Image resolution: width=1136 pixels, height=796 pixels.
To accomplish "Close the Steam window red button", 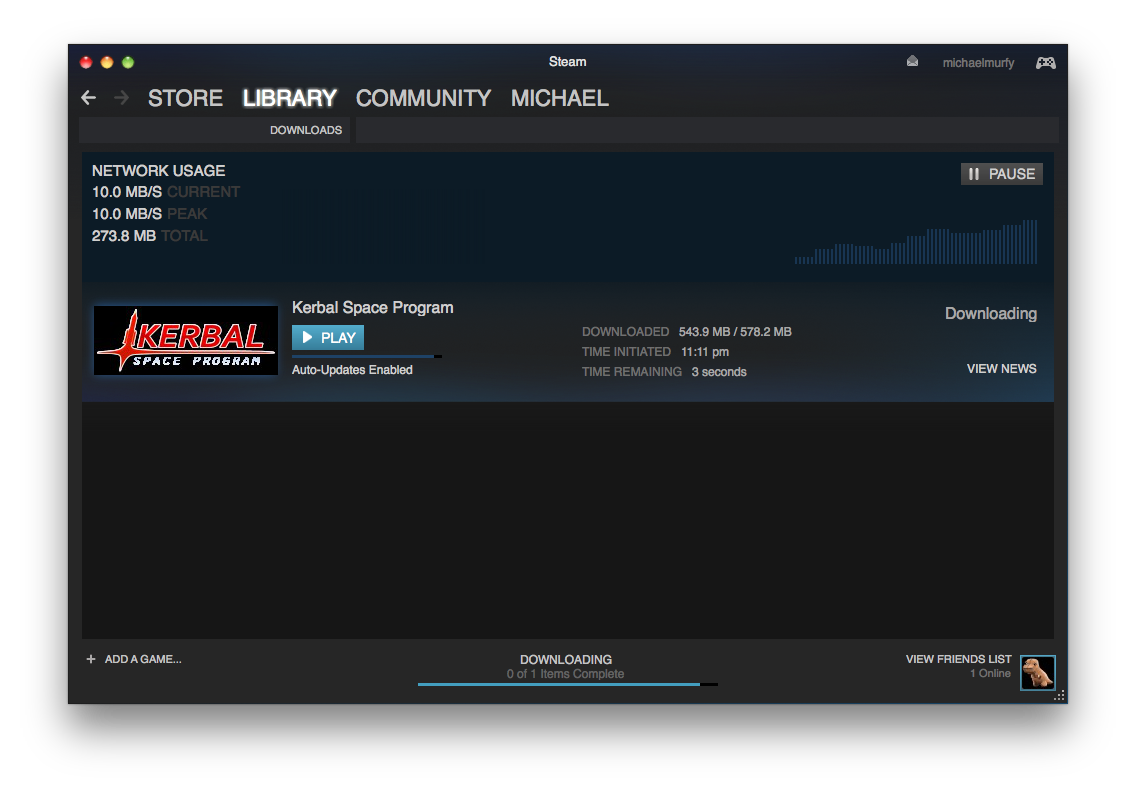I will point(86,62).
